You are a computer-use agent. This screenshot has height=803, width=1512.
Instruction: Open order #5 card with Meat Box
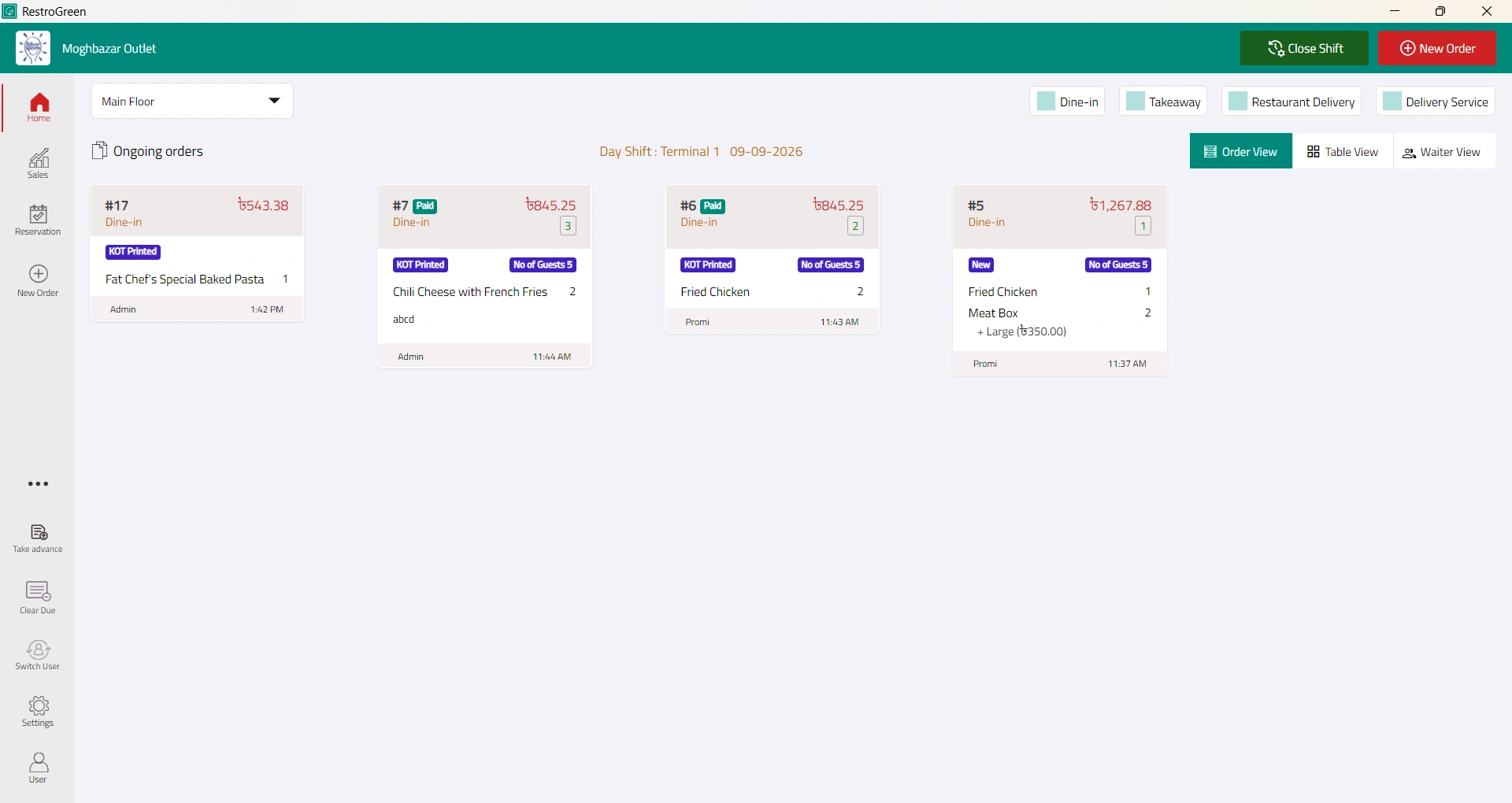tap(1060, 281)
